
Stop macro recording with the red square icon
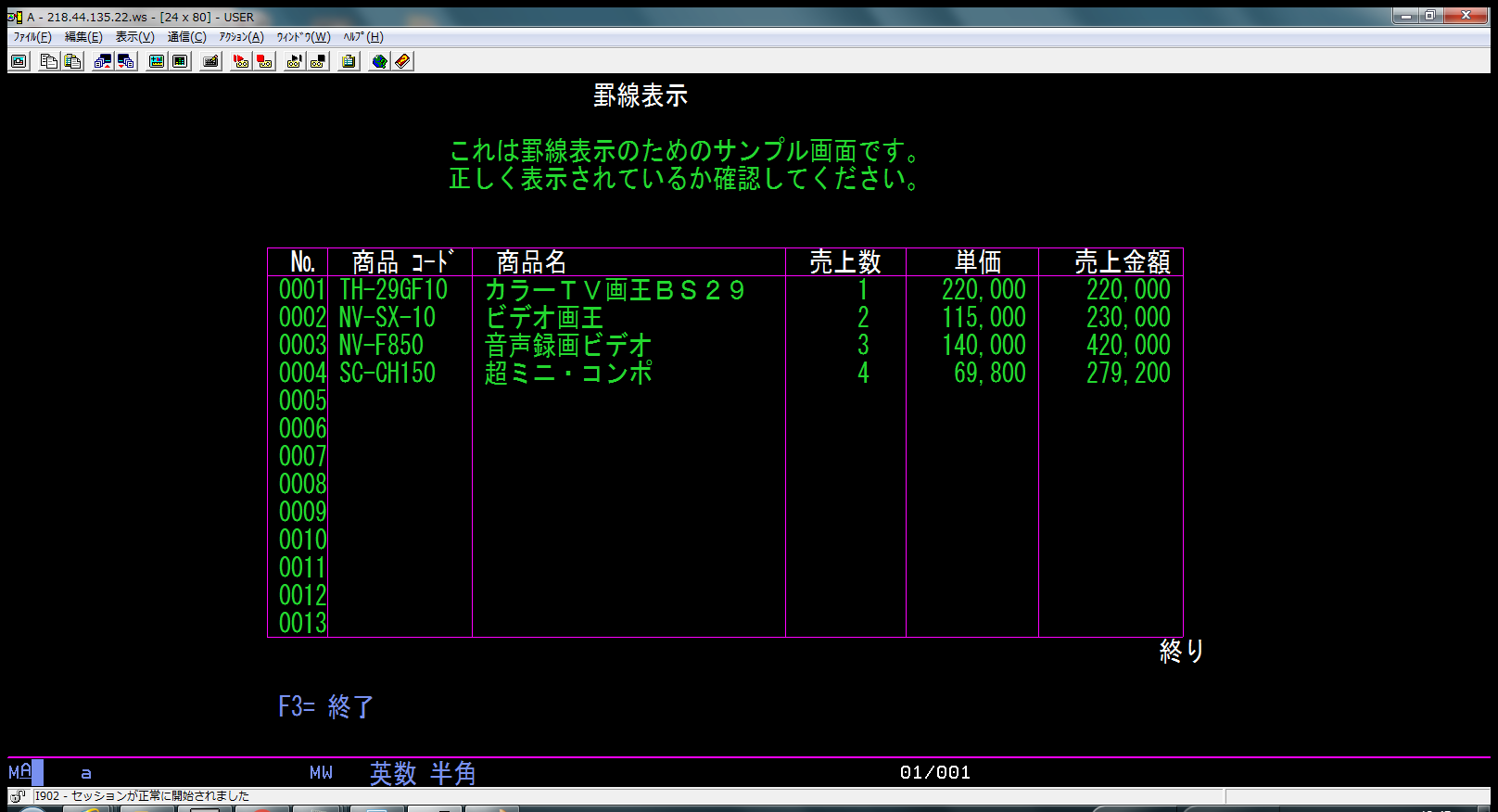point(264,61)
